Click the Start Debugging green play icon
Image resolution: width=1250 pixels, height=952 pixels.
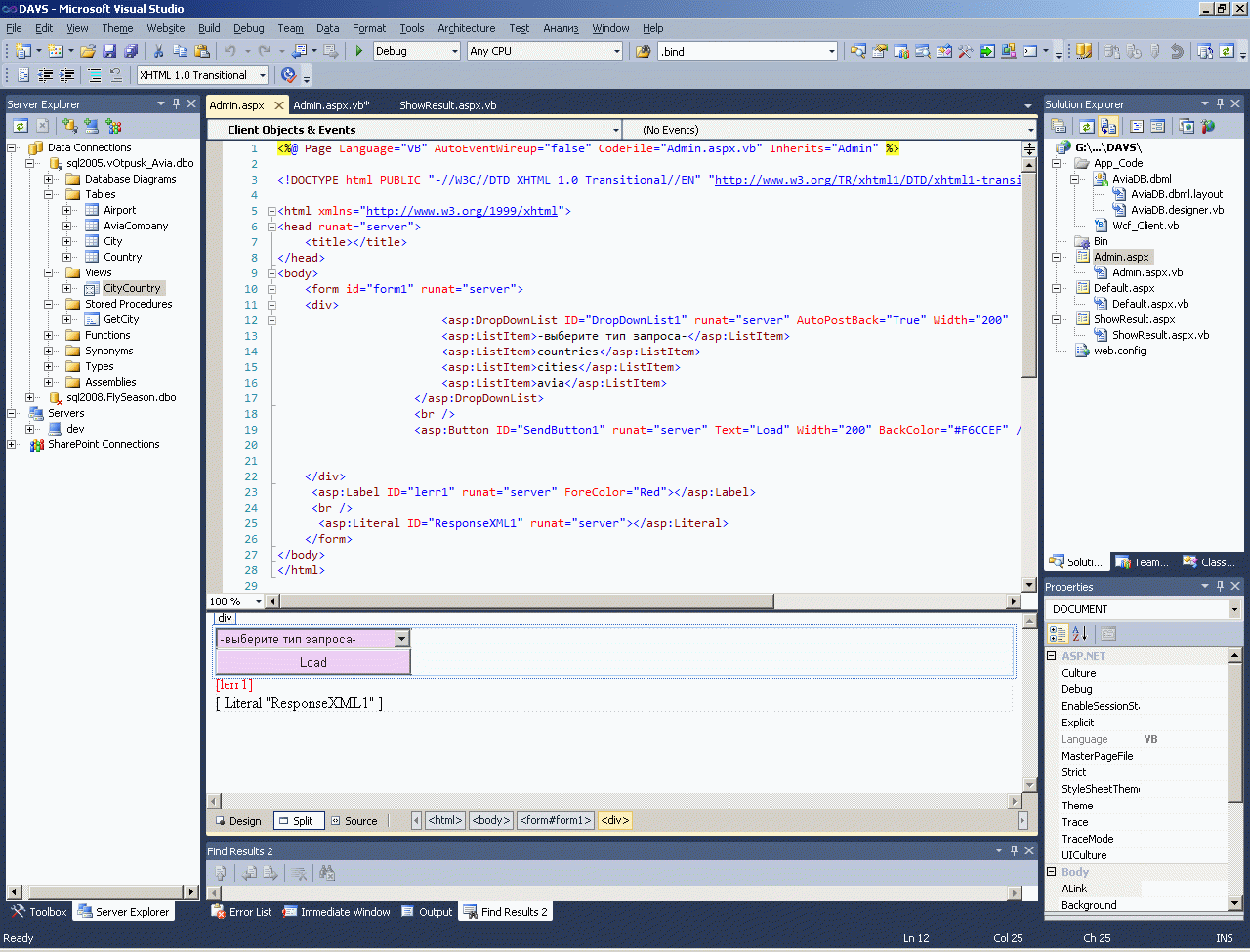360,49
